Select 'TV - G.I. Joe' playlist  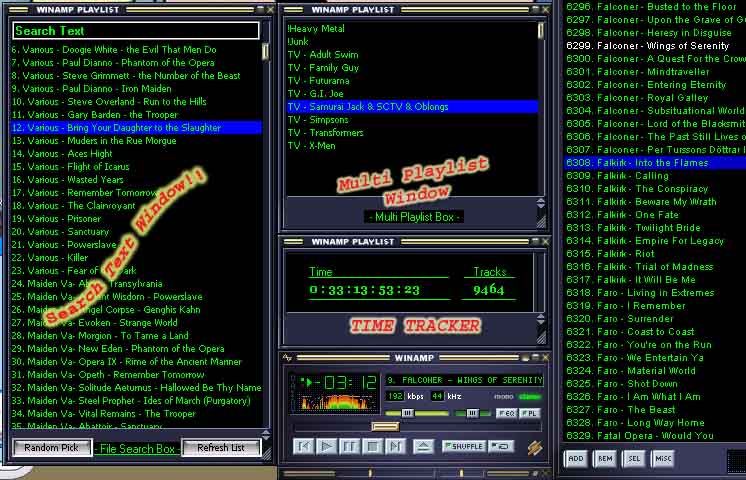pyautogui.click(x=412, y=94)
